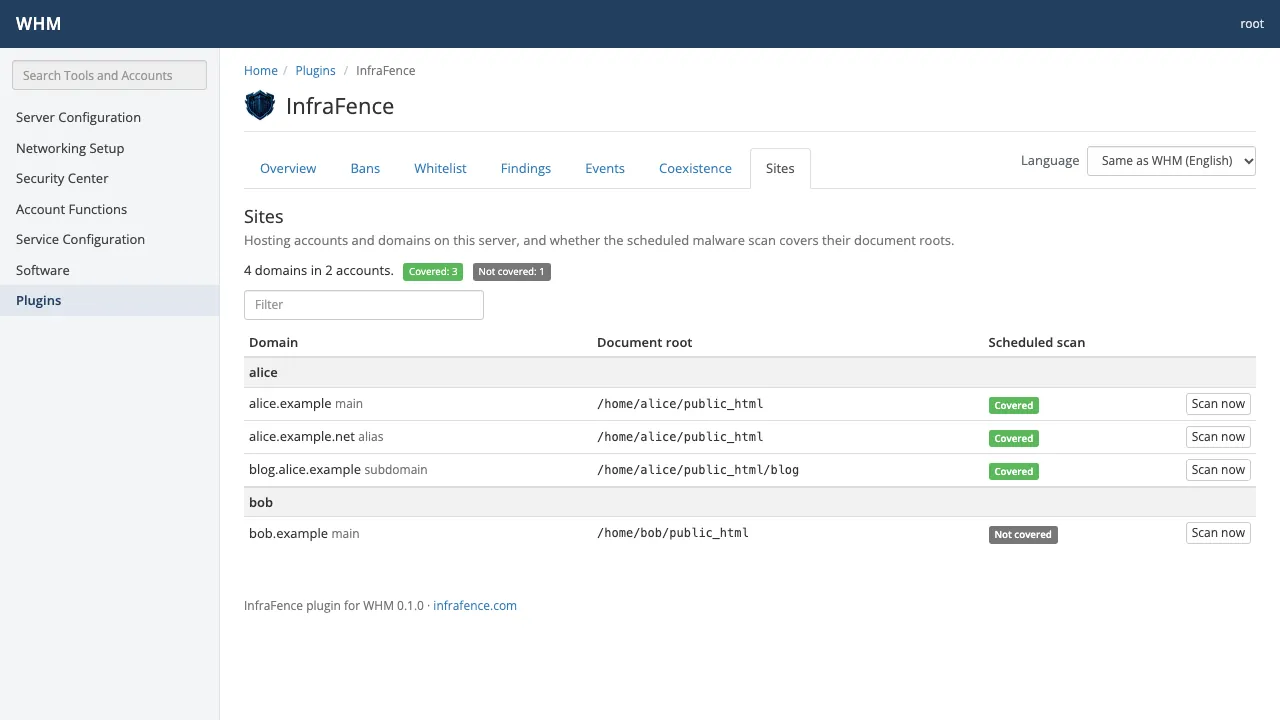The width and height of the screenshot is (1280, 720).
Task: Click Scan now for alice.example.net alias
Action: (1218, 437)
